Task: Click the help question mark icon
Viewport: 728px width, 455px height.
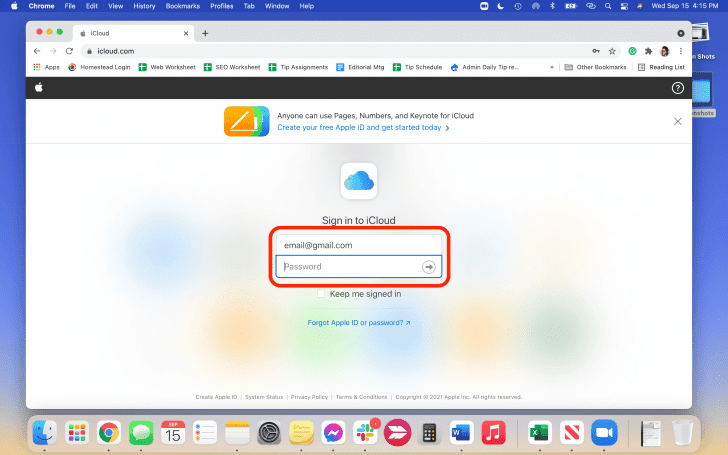Action: coord(677,89)
